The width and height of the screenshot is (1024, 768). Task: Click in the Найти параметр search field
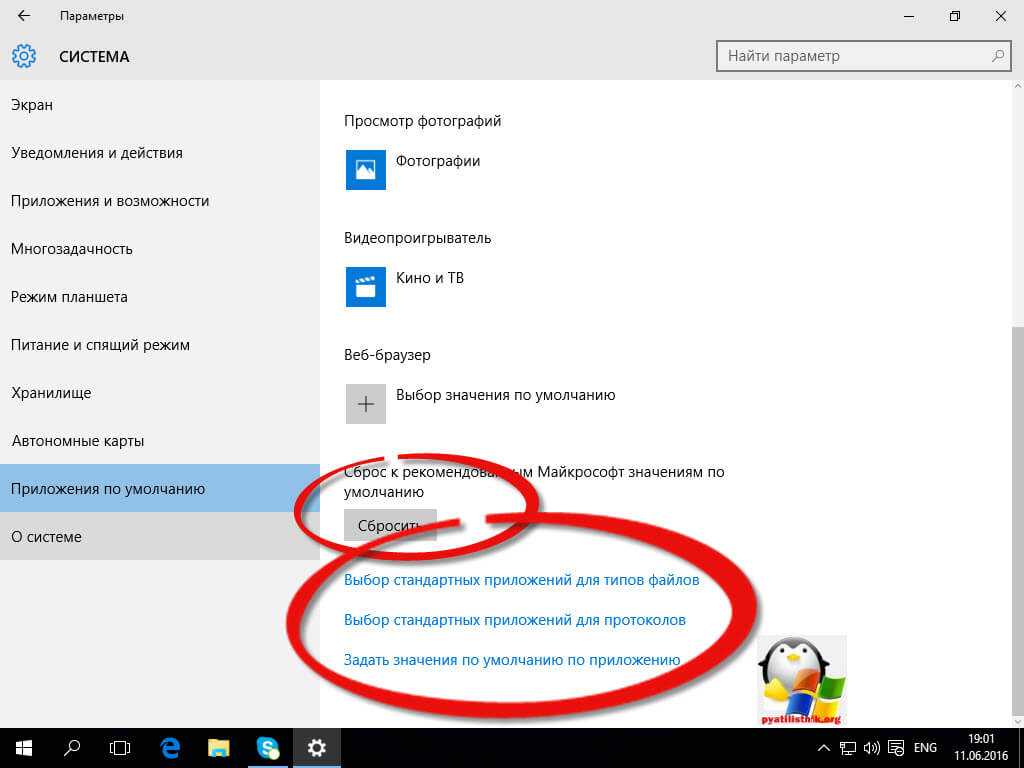click(855, 56)
